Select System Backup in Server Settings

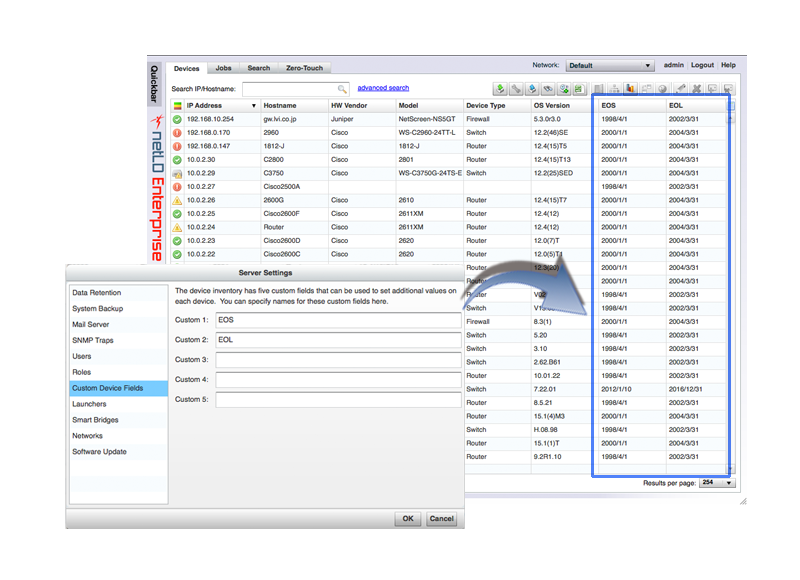coord(118,309)
